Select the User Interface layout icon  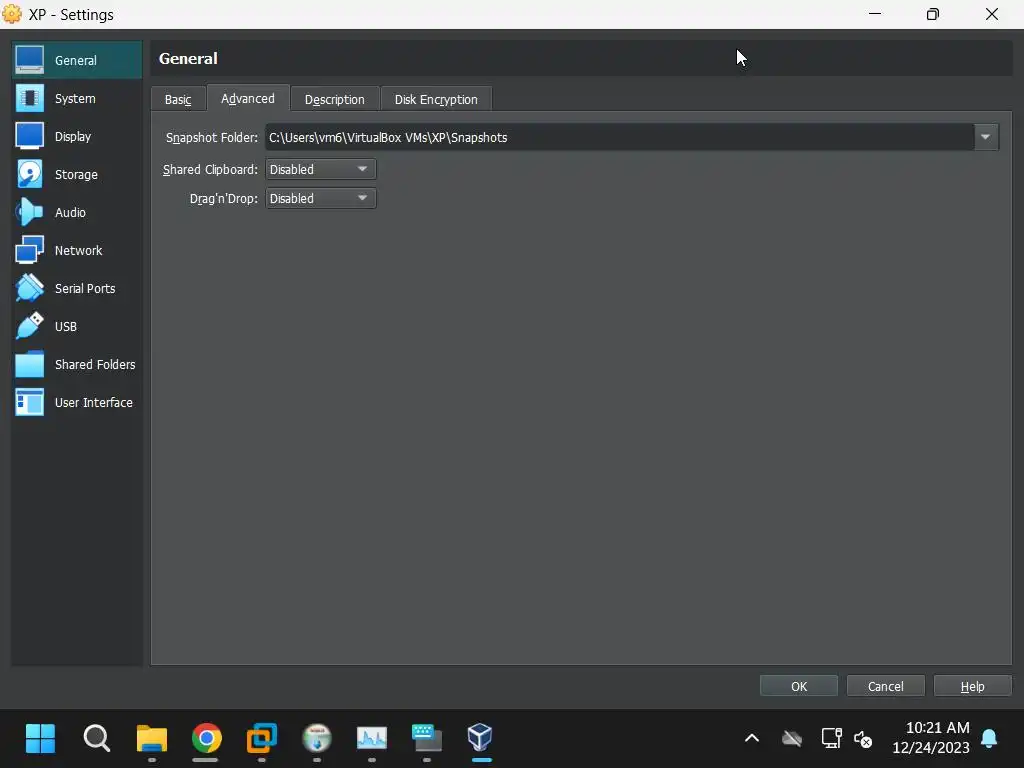pos(29,402)
